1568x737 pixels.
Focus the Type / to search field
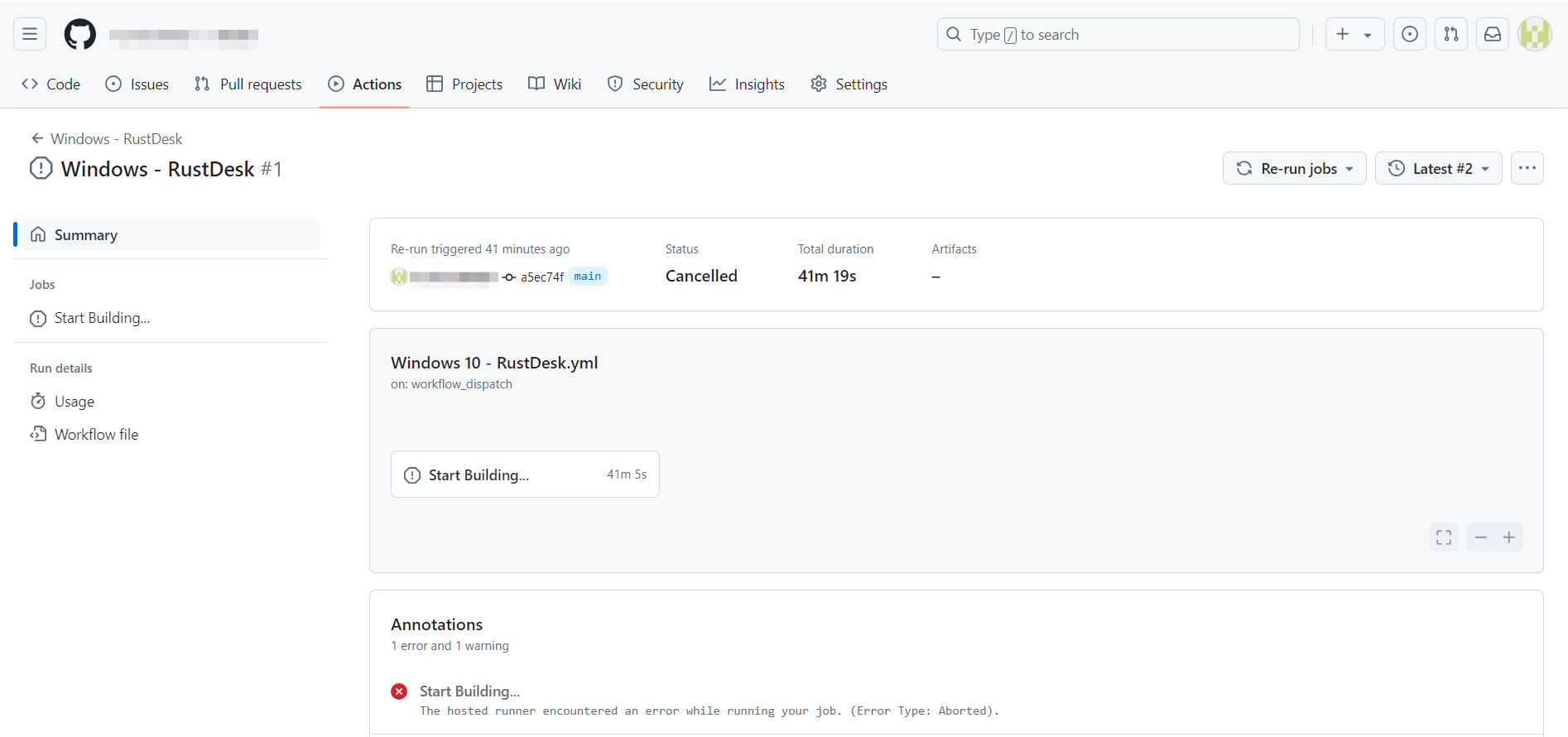(1118, 34)
